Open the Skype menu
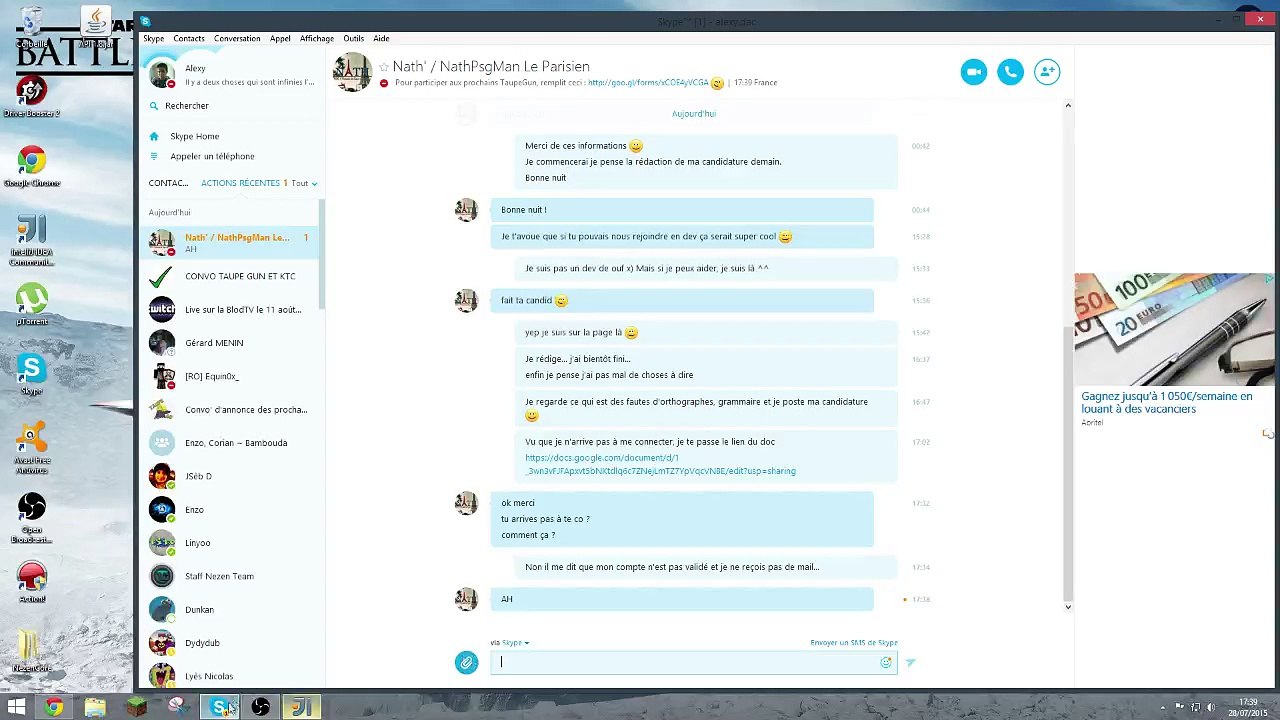Screen dimensions: 1280x720 pyautogui.click(x=153, y=38)
